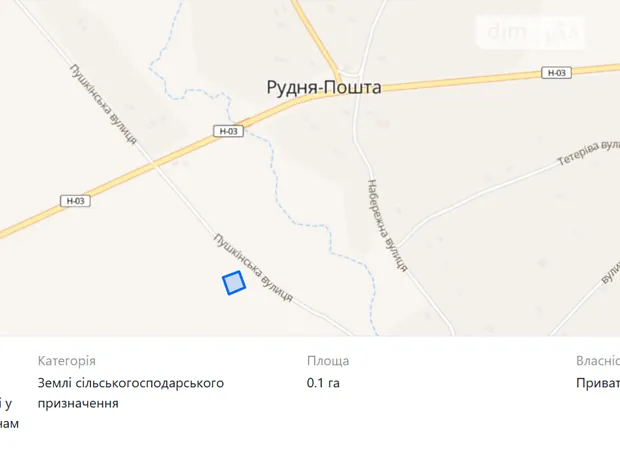Screen dimensions: 620x460
Task: Click the partly visible вулиця label at map's right edge
Action: coord(611,273)
